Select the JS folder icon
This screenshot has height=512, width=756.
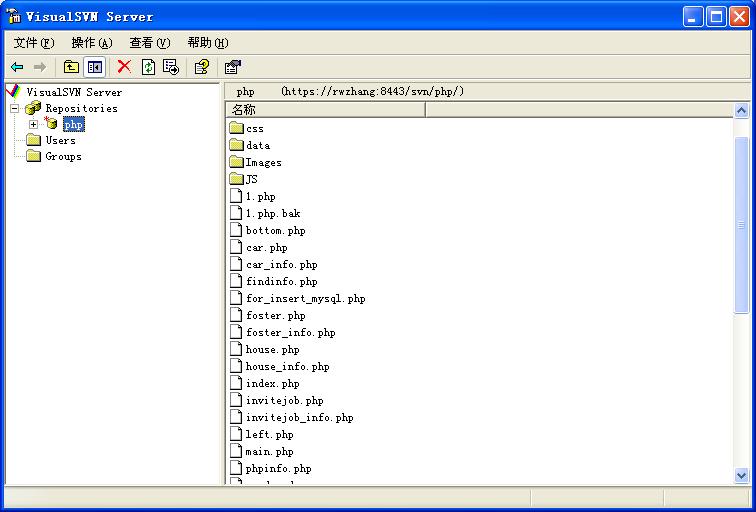coord(236,179)
